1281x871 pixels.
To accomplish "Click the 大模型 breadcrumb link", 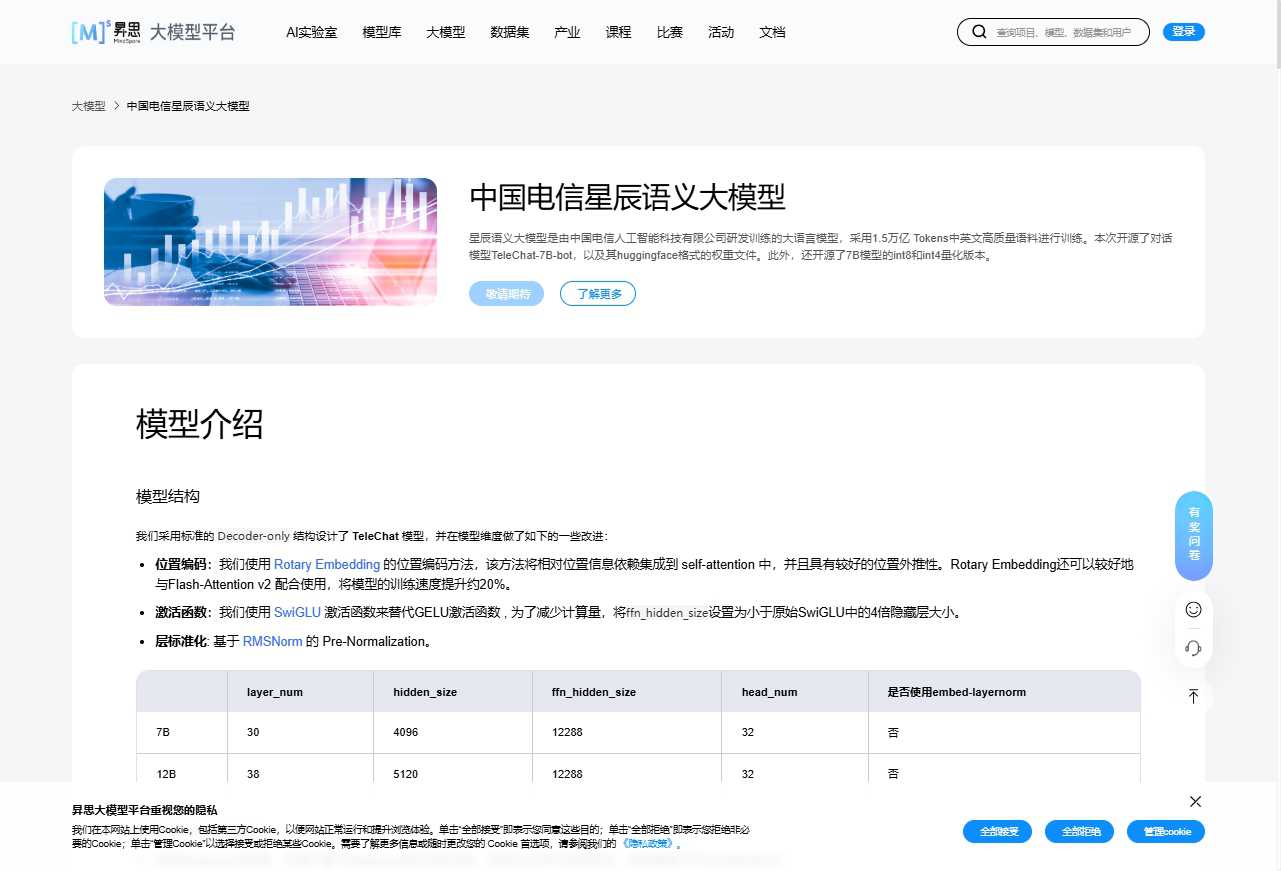I will coord(89,106).
